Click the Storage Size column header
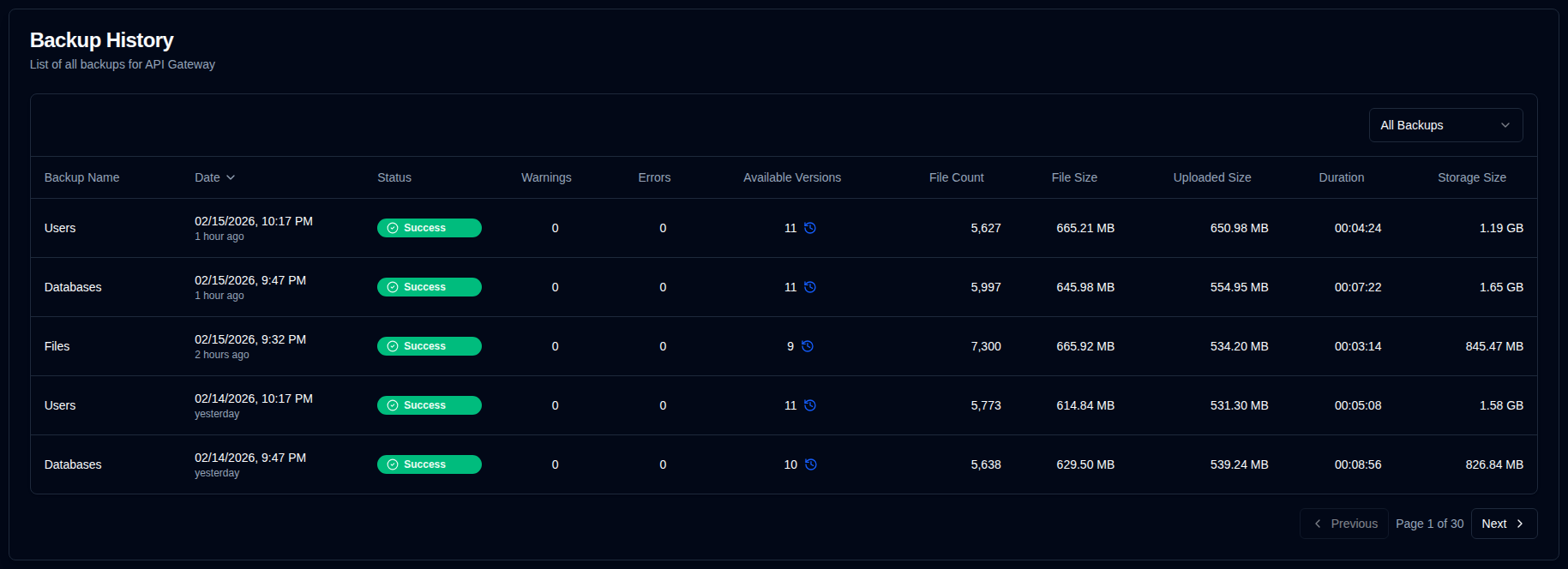Screen dimensions: 1568x569 (x=1471, y=177)
